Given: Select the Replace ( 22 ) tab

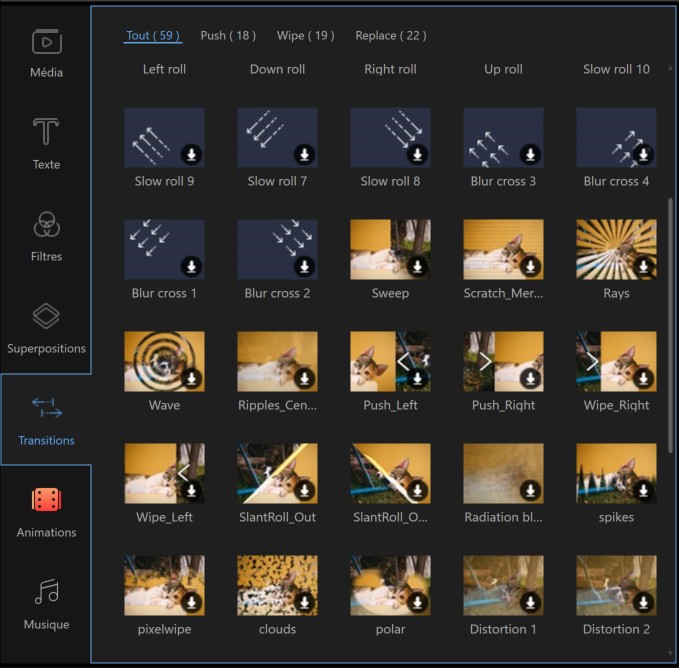Looking at the screenshot, I should coord(390,36).
